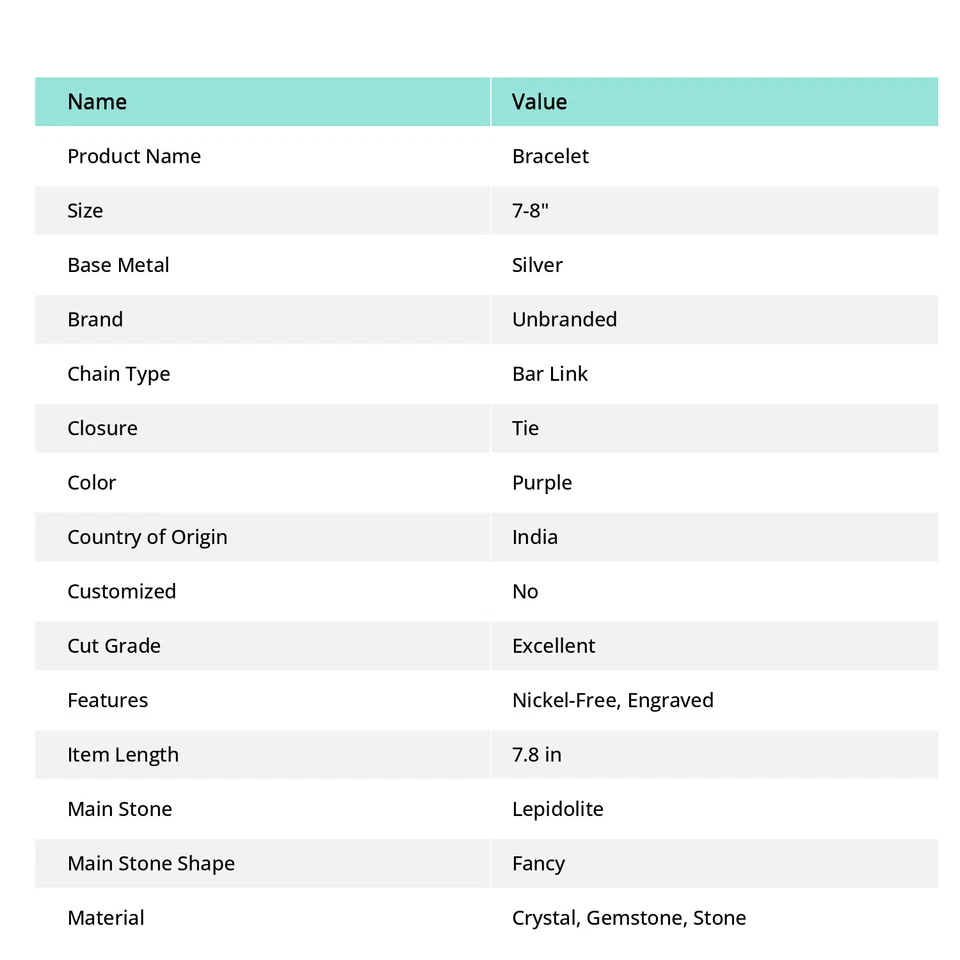Click the Value column header
This screenshot has height=960, width=960.
[539, 102]
